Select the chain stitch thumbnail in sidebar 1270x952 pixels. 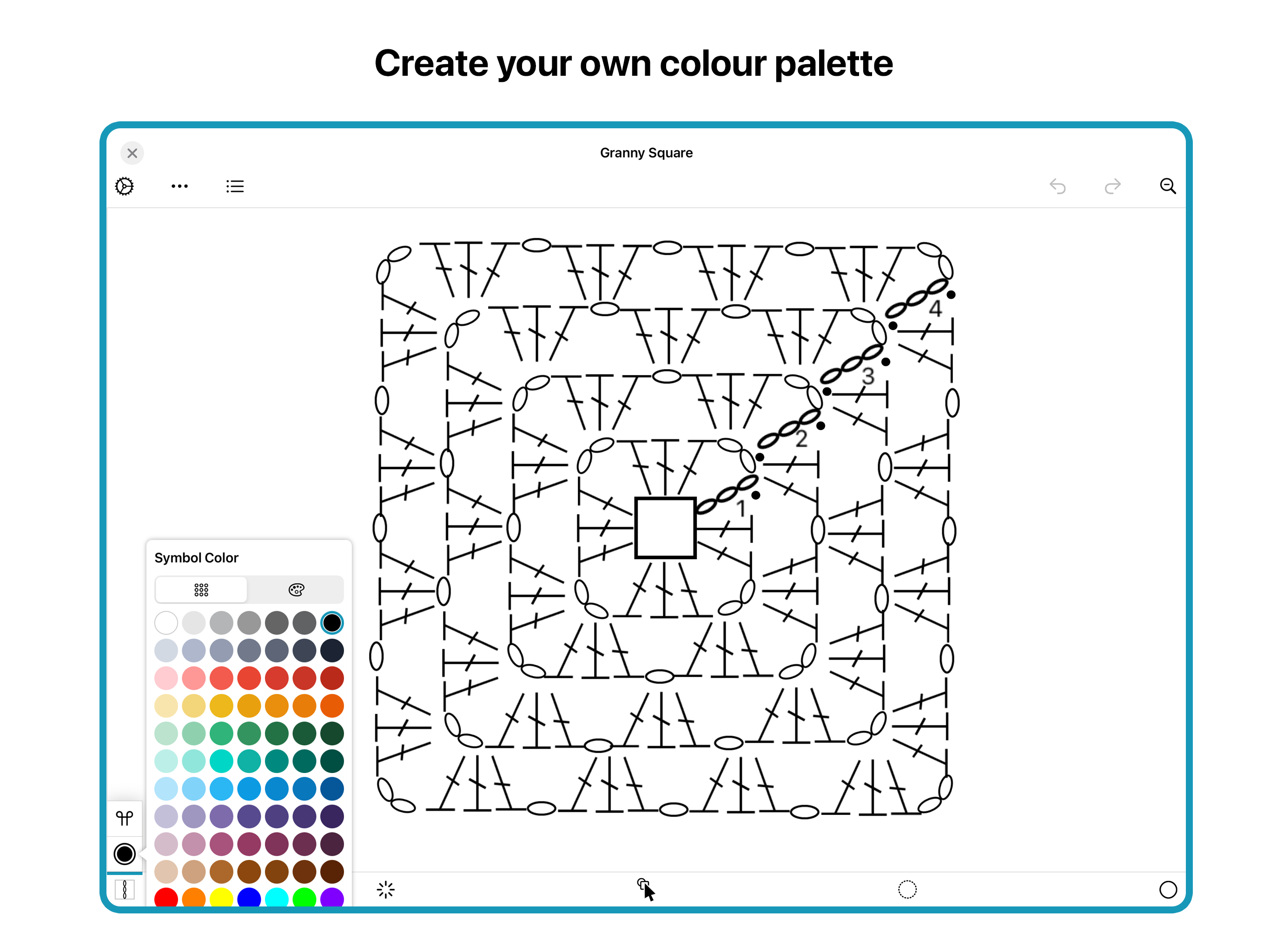click(x=125, y=889)
